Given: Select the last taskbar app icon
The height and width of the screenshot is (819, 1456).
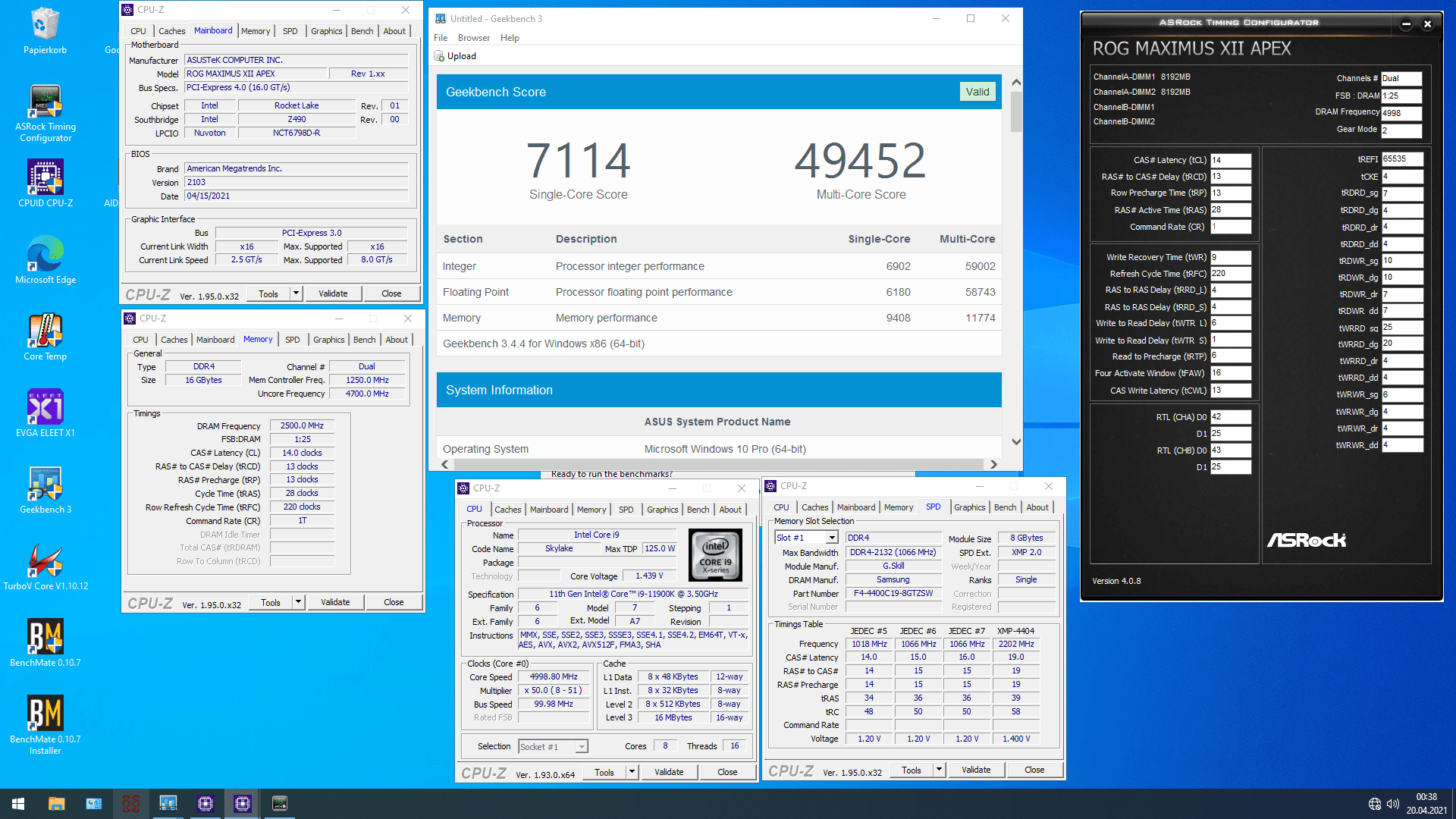Looking at the screenshot, I should 279,804.
